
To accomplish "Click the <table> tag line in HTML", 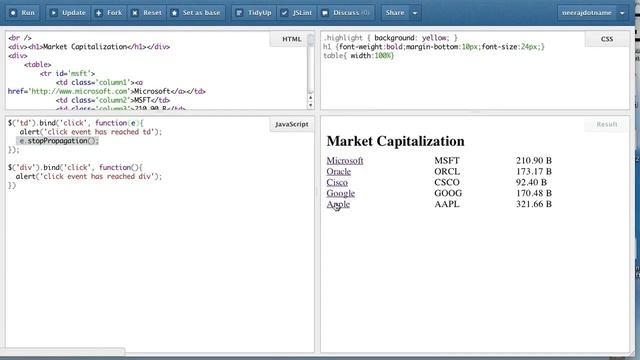I will click(x=38, y=64).
